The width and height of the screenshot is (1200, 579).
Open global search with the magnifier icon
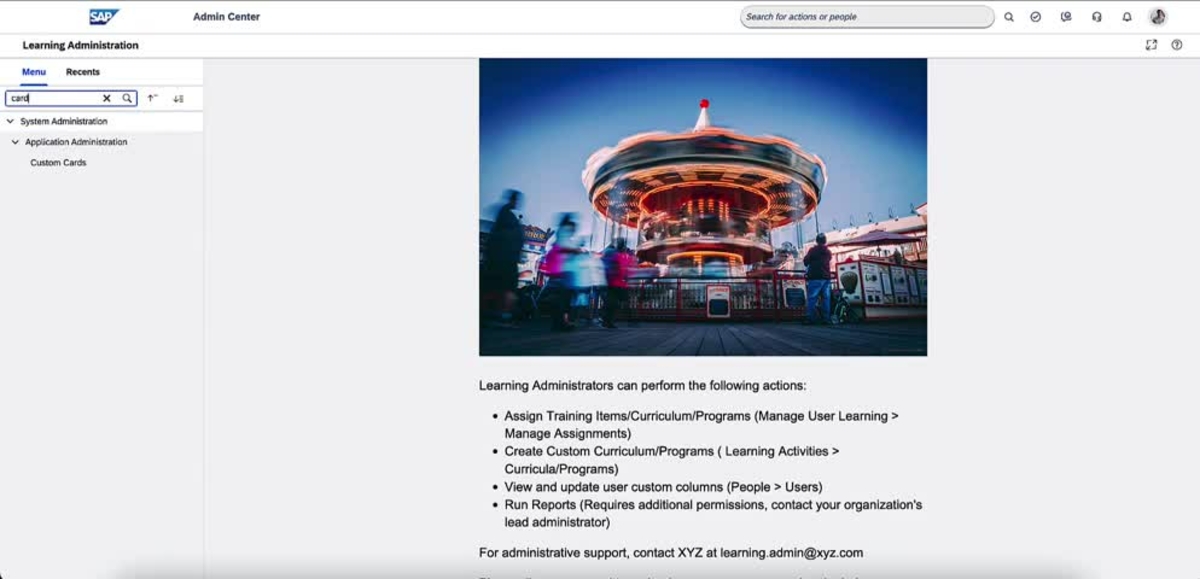tap(1007, 16)
